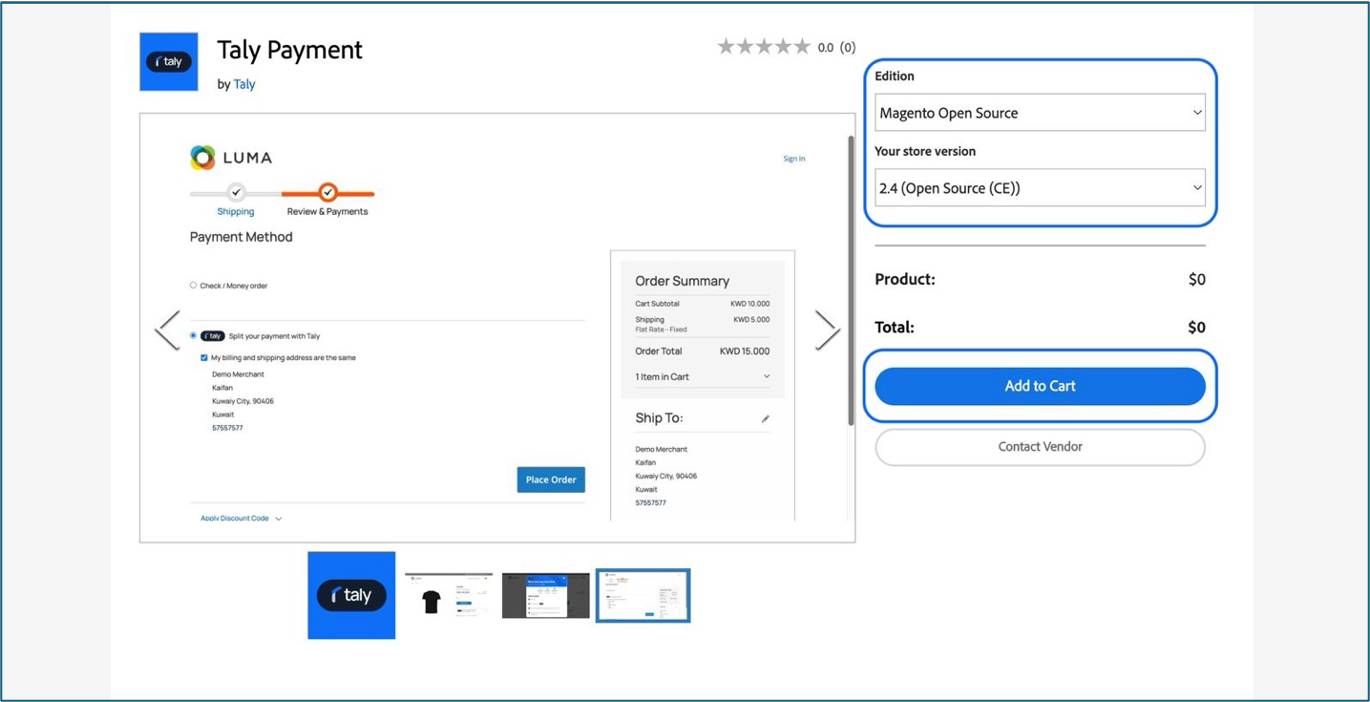This screenshot has height=702, width=1370.
Task: Click the Contact Vendor button
Action: pyautogui.click(x=1040, y=447)
